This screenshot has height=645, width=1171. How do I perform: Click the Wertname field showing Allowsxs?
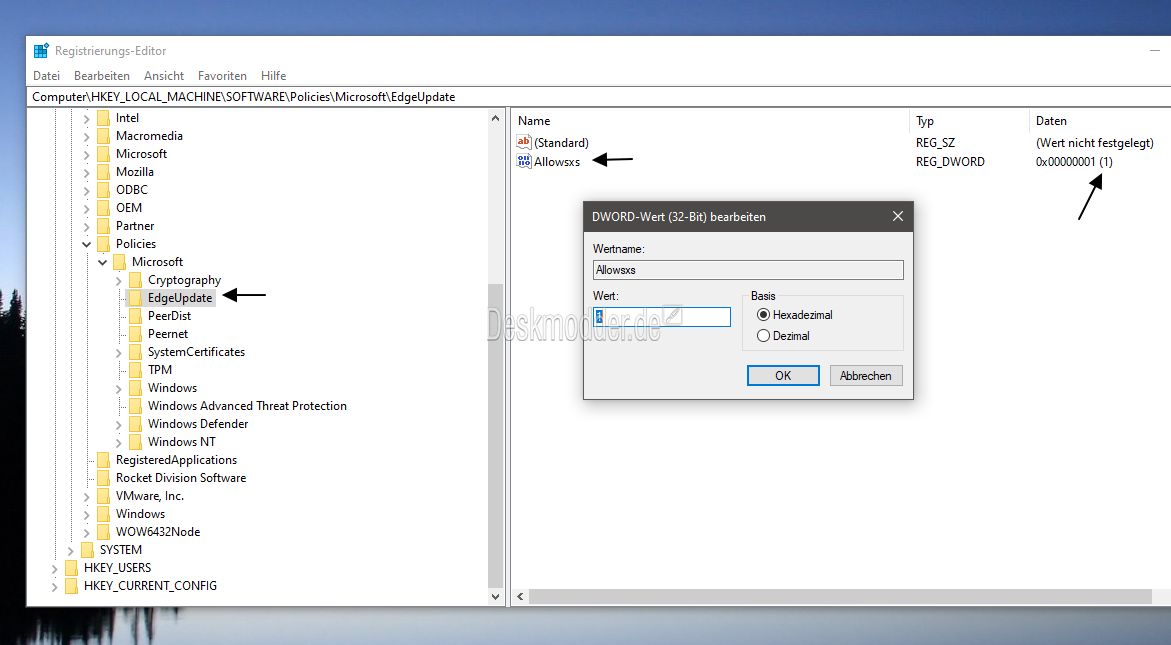pos(748,269)
